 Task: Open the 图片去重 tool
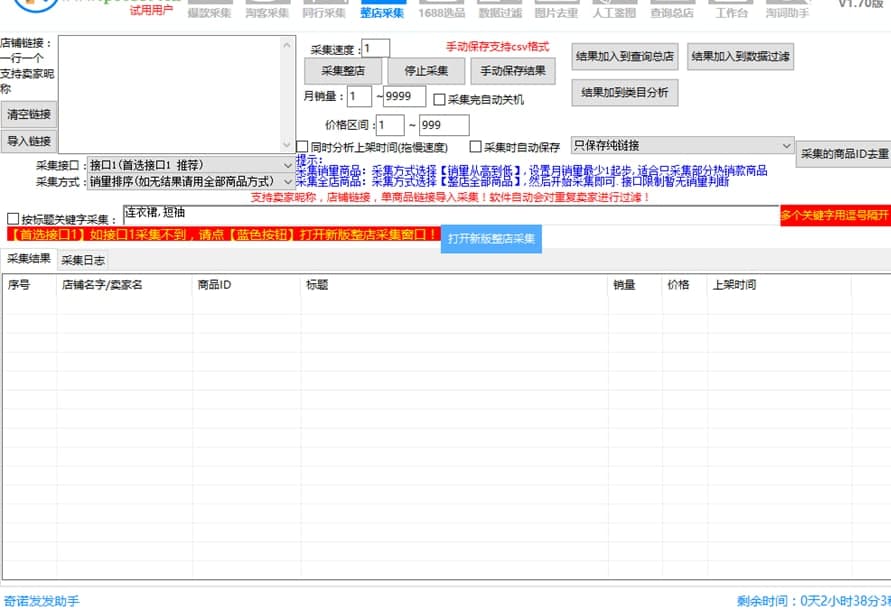pos(556,10)
